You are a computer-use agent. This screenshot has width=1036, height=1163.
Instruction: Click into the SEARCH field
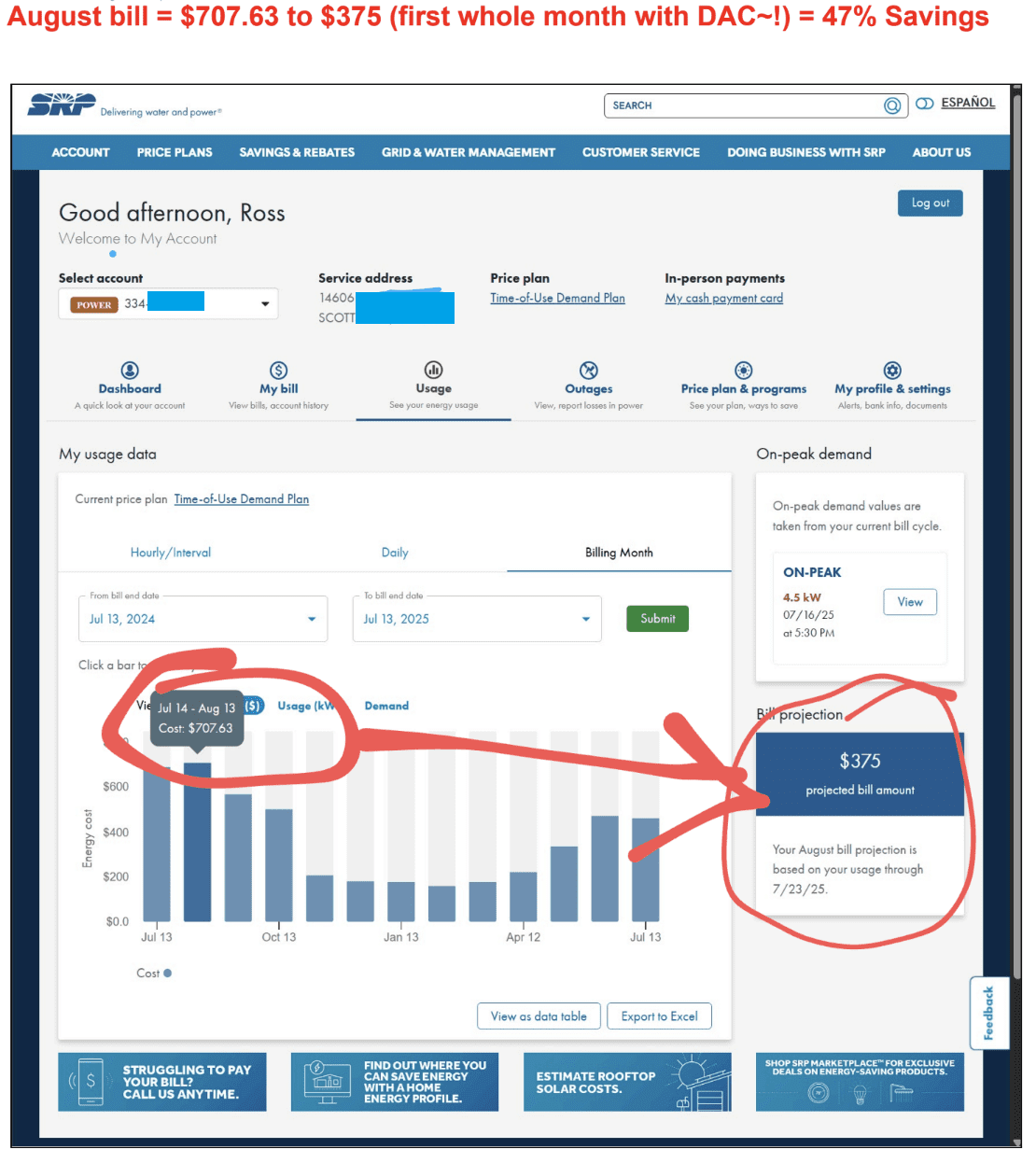(x=747, y=105)
